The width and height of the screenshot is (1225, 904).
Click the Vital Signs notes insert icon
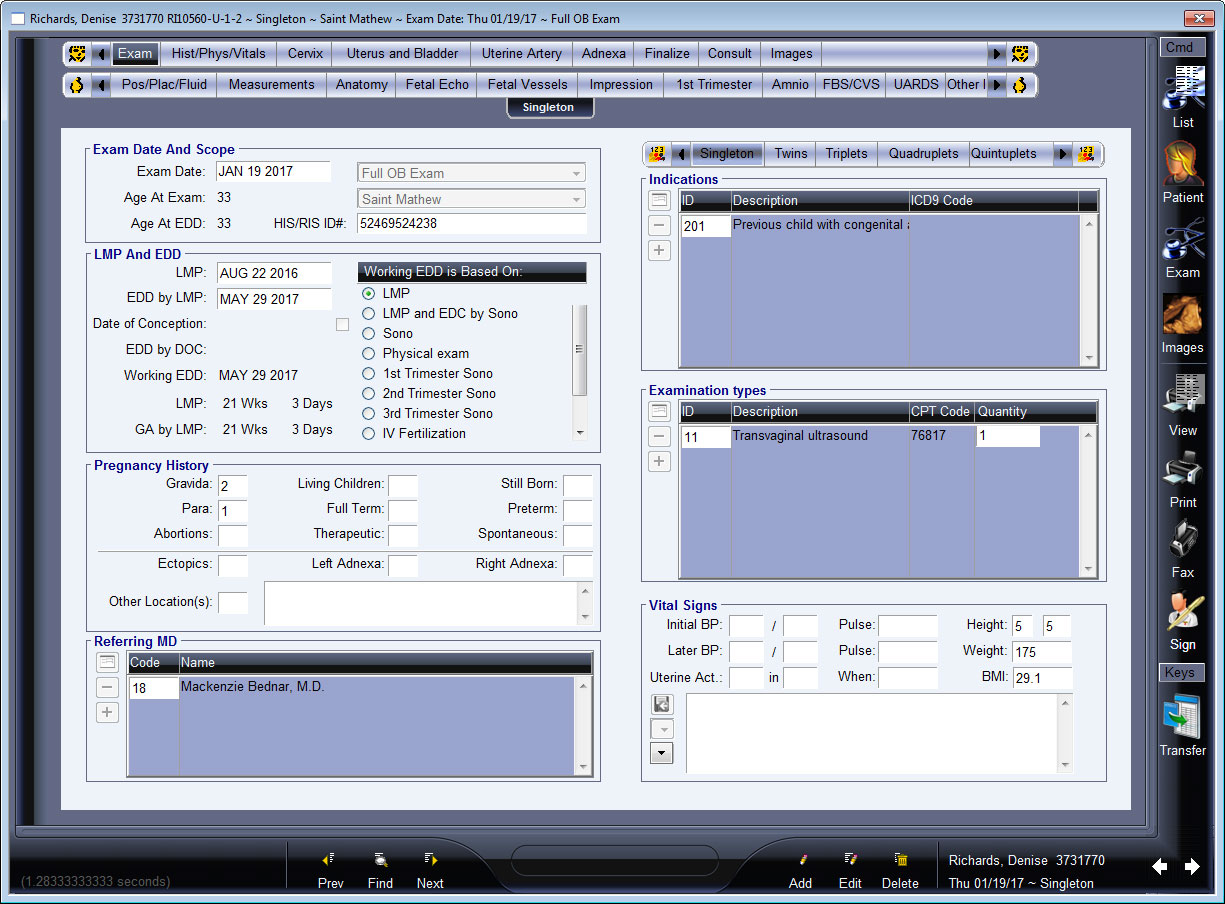pos(661,705)
